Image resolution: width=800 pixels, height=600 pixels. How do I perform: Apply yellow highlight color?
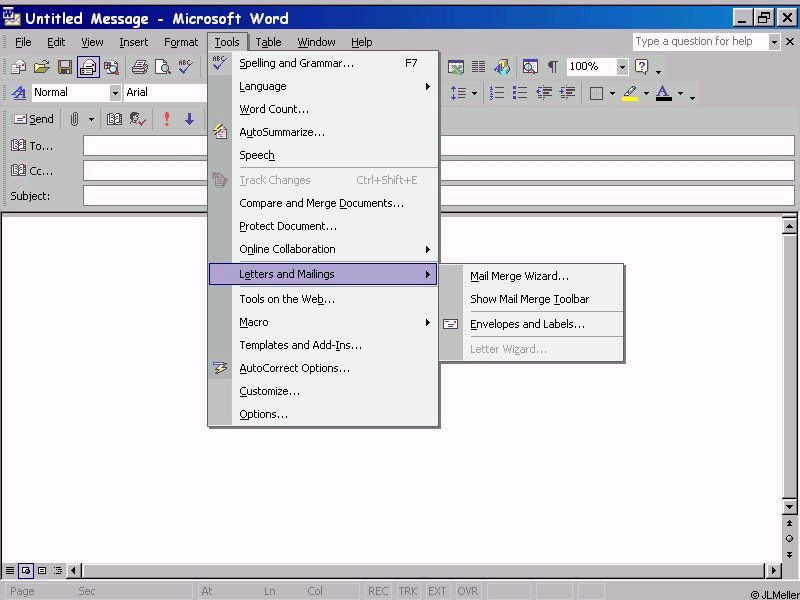(x=629, y=93)
